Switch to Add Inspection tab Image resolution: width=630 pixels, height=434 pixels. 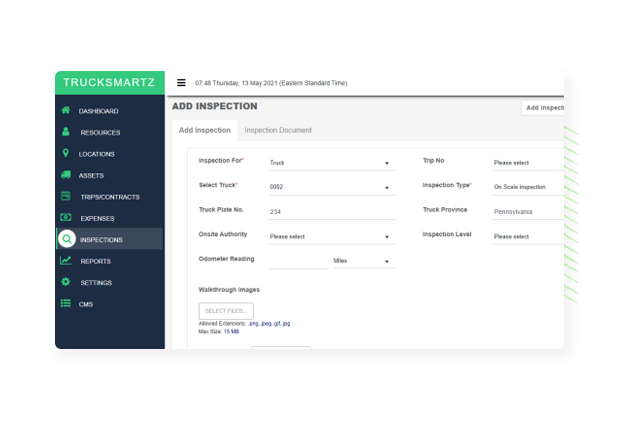tap(205, 130)
